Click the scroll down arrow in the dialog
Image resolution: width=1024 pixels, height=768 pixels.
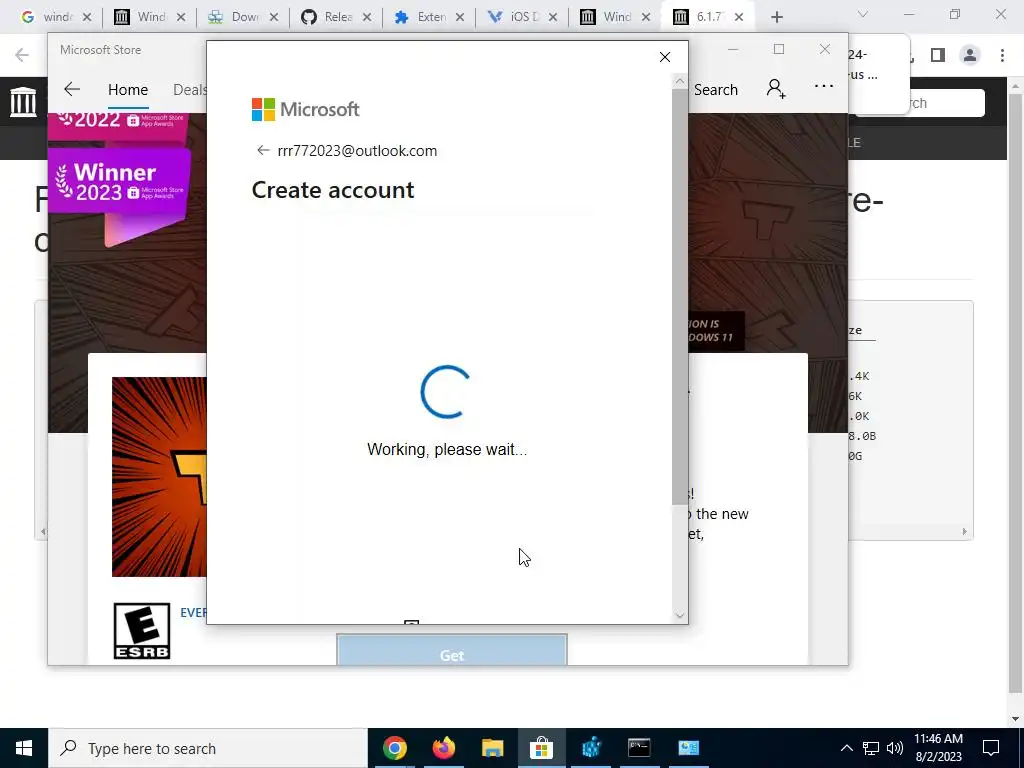tap(680, 615)
